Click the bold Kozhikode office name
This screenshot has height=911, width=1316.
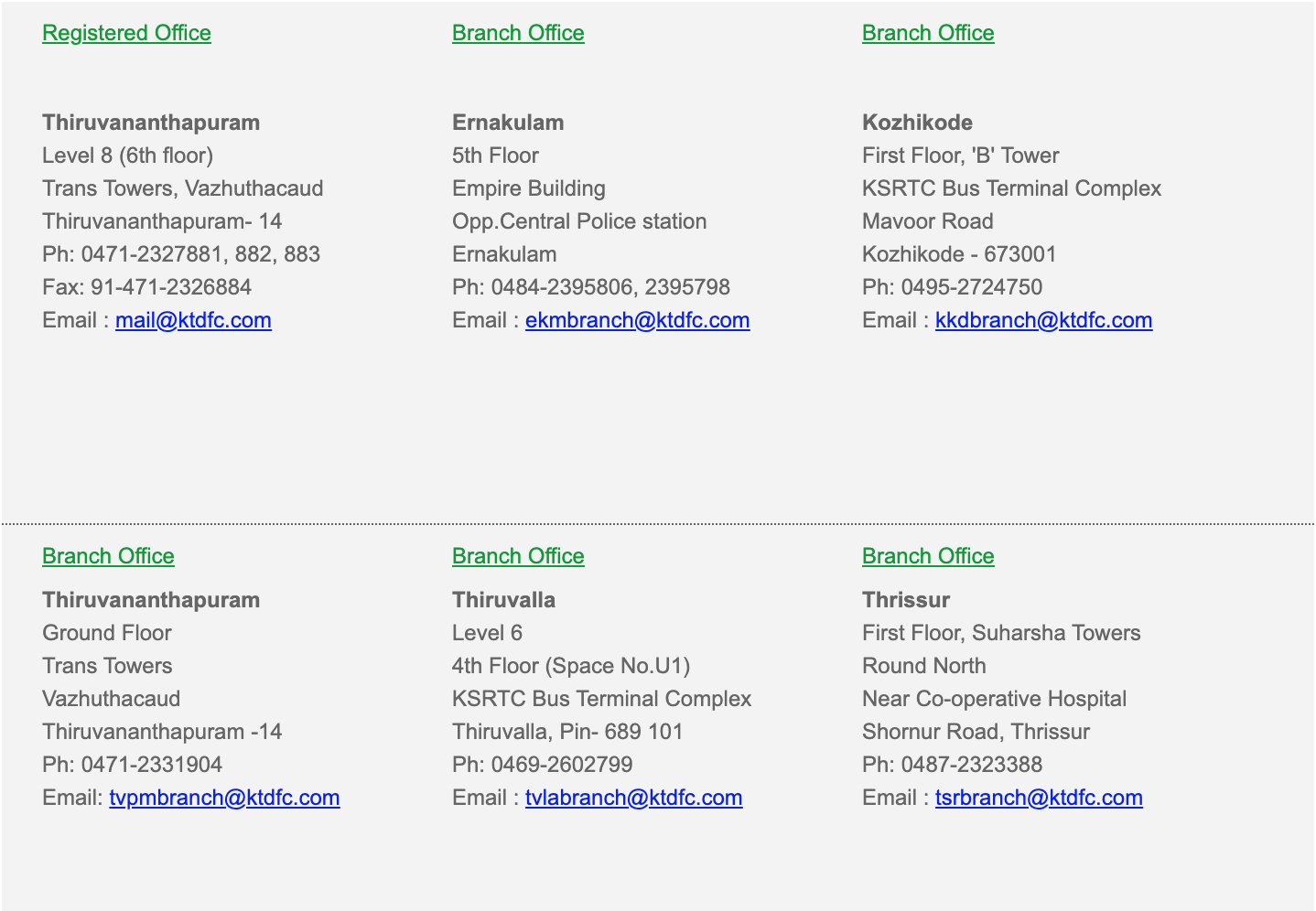click(x=917, y=123)
